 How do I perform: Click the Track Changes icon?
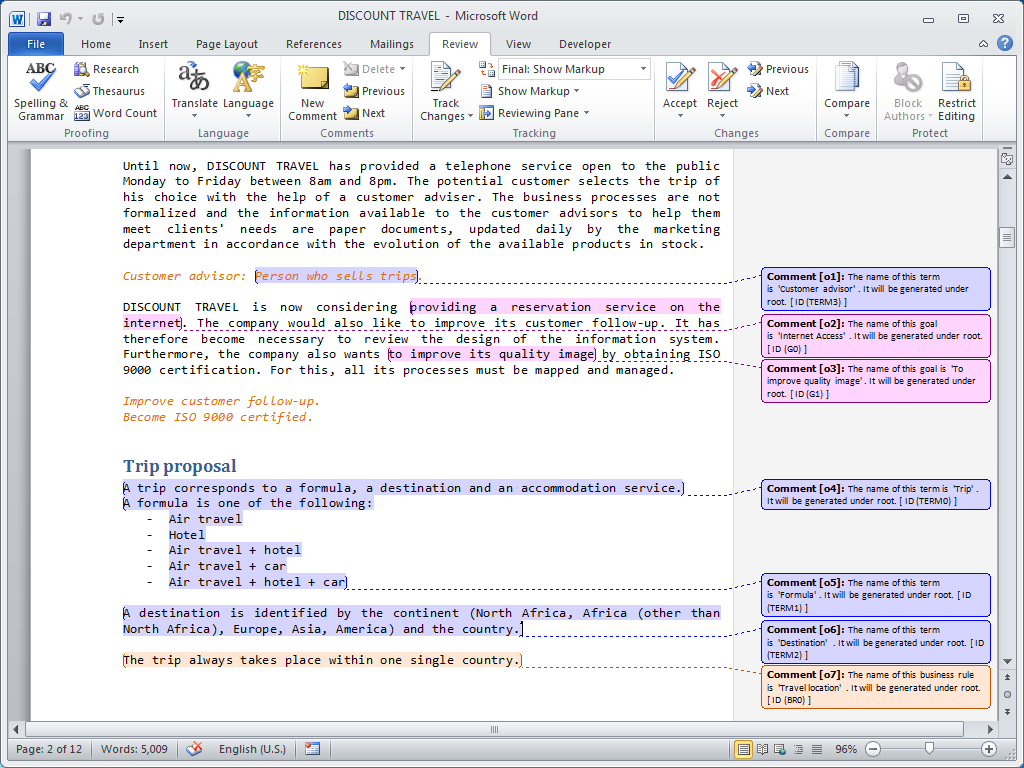tap(445, 78)
